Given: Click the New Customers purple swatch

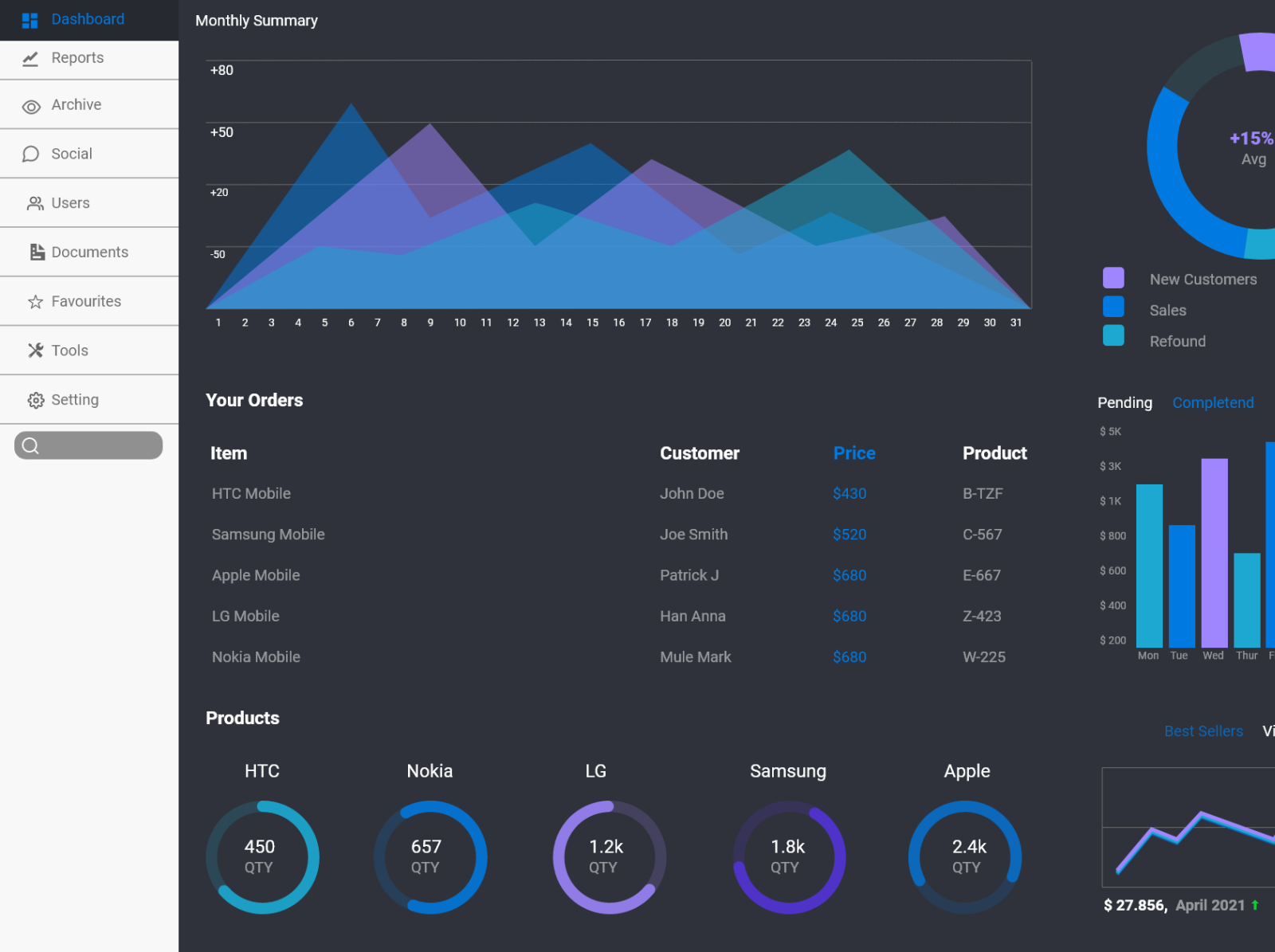Looking at the screenshot, I should click(x=1113, y=278).
